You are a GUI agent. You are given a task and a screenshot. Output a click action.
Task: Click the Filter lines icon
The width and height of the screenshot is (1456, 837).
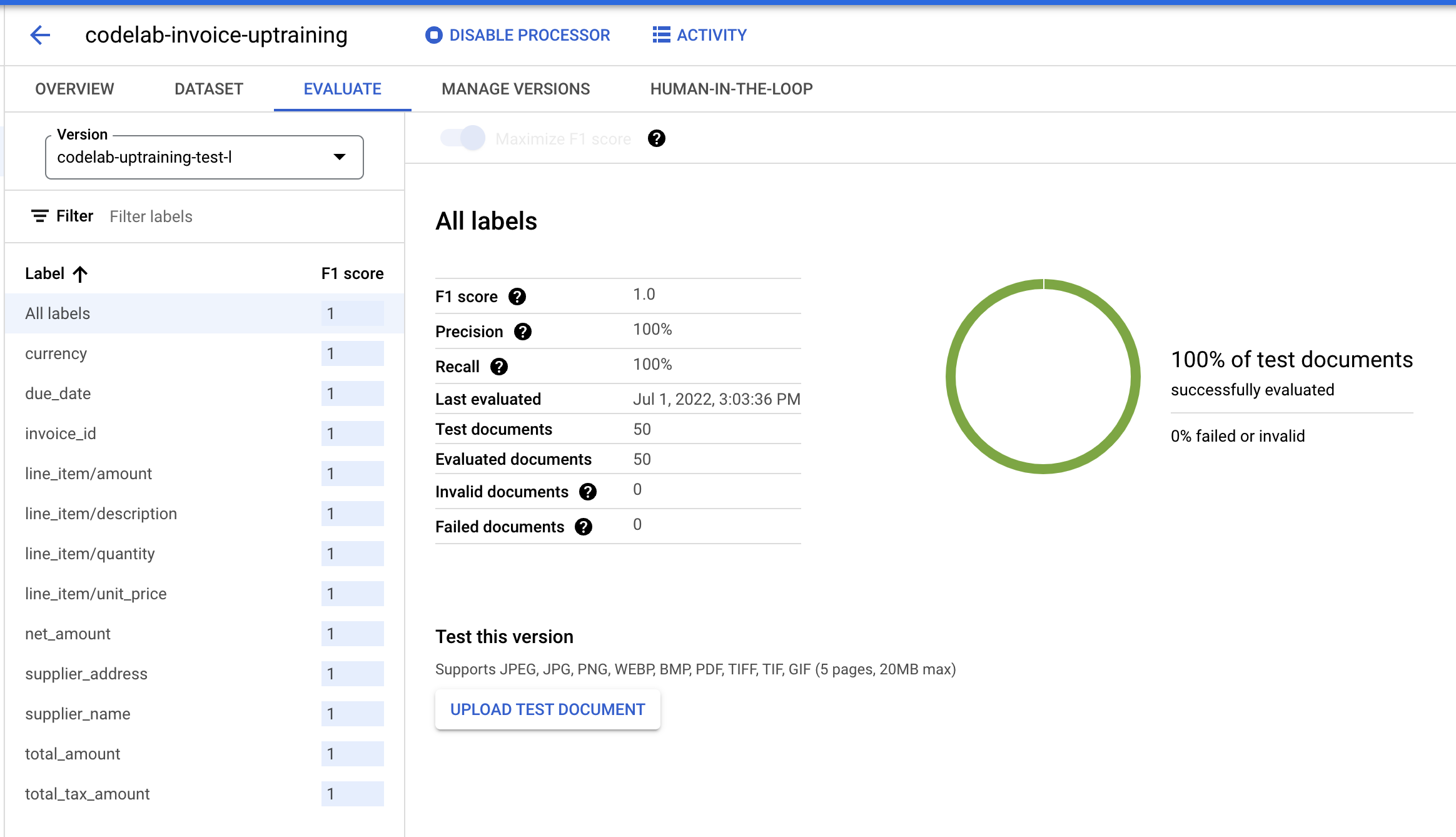click(39, 216)
